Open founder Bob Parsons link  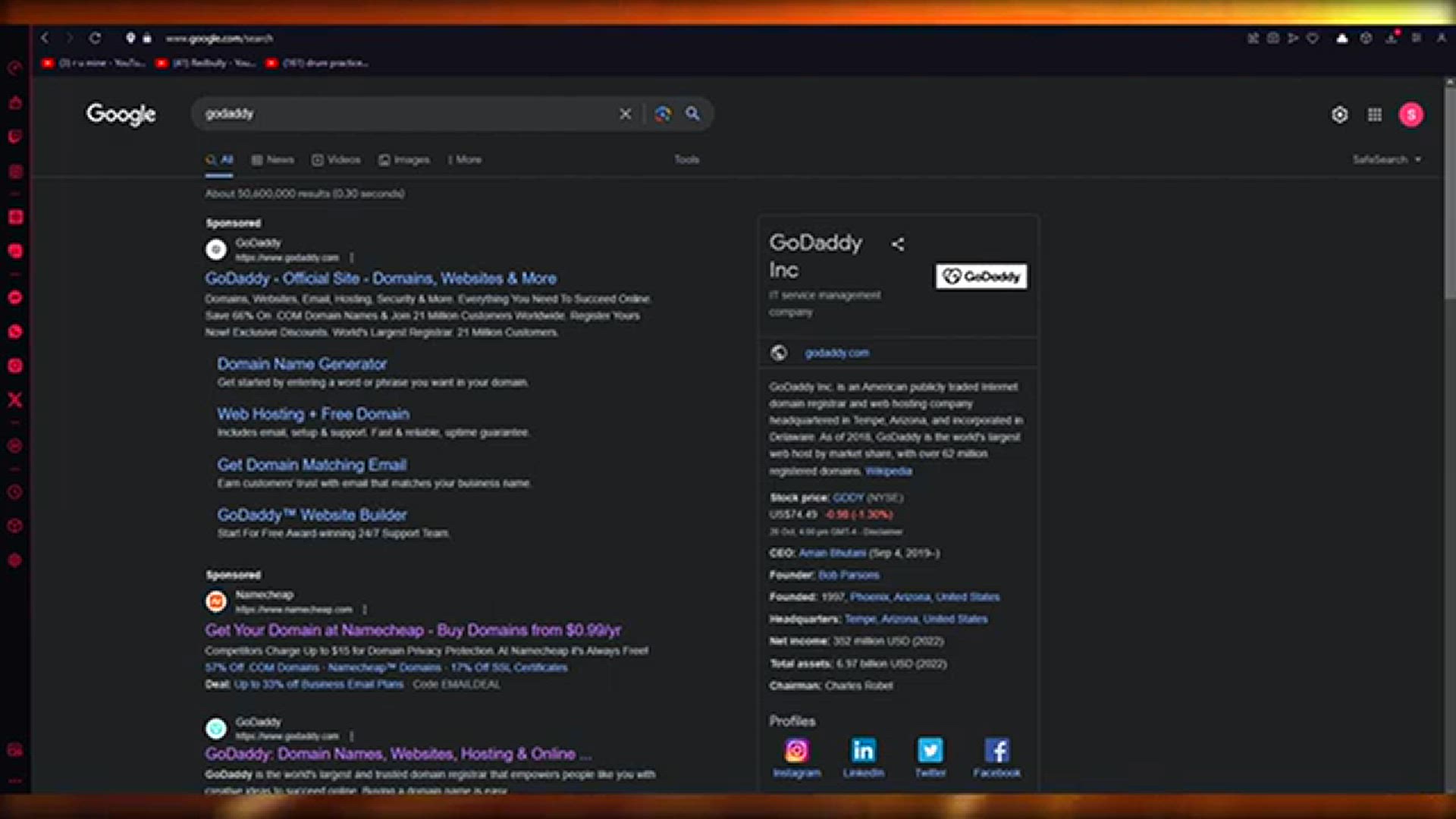coord(849,575)
